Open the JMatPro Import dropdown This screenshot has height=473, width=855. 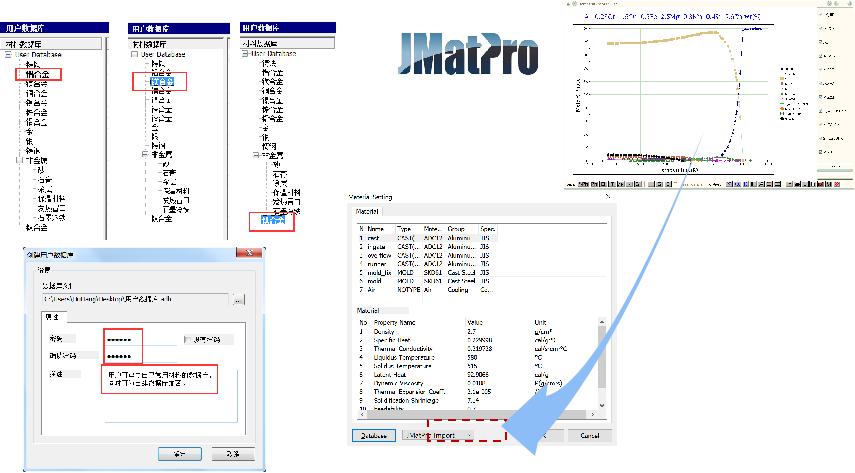coord(438,435)
